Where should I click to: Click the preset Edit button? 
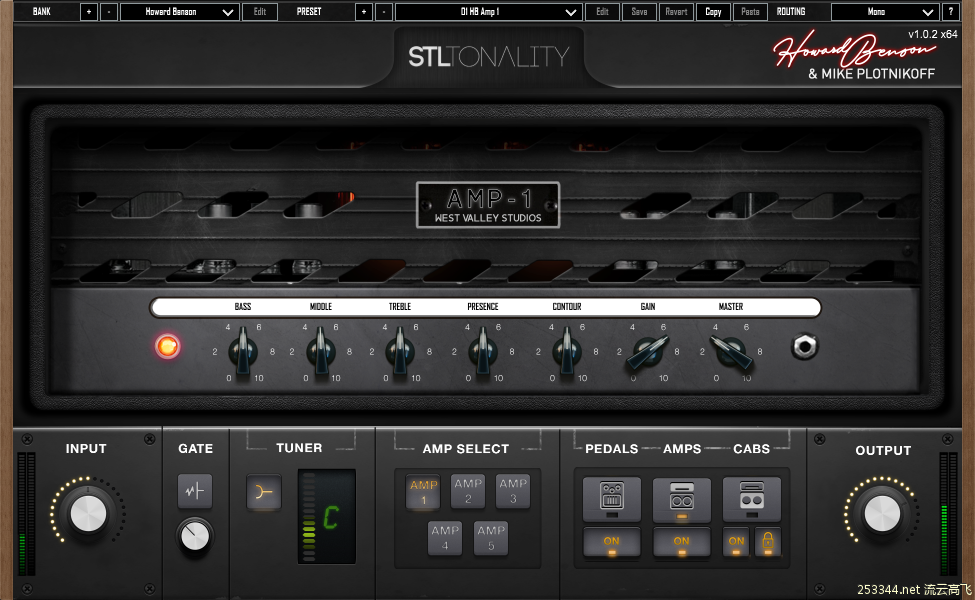603,12
